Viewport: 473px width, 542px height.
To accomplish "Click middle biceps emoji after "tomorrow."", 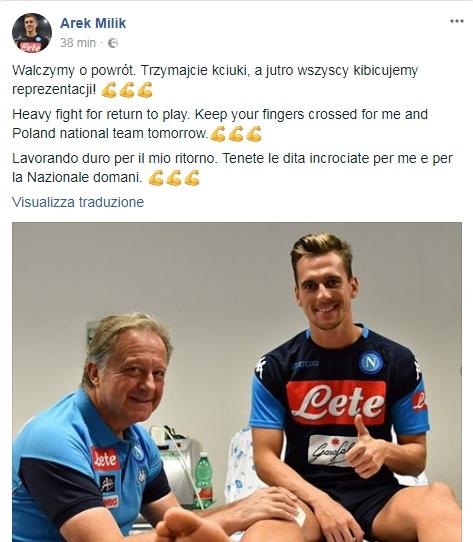I will click(236, 134).
